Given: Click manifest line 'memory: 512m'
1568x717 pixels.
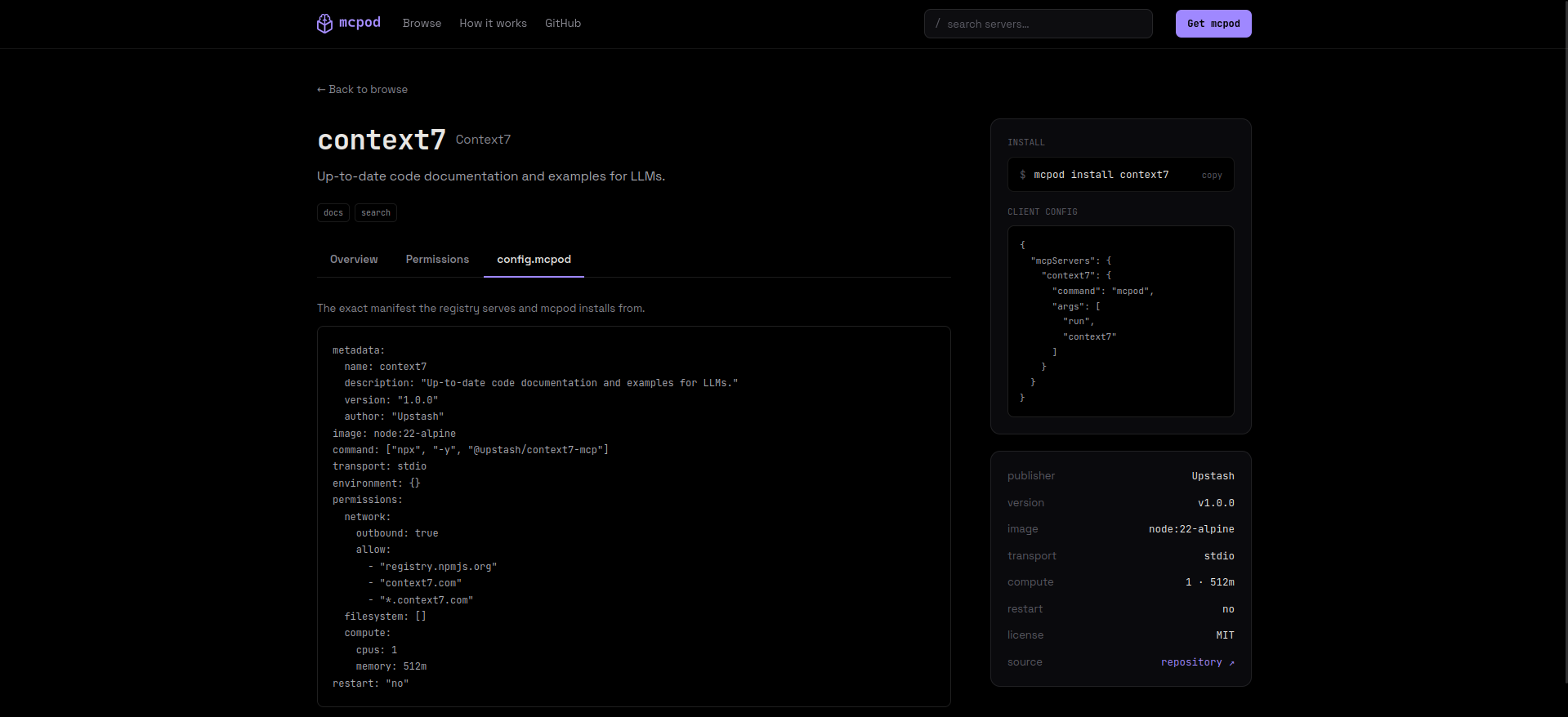Looking at the screenshot, I should 391,666.
